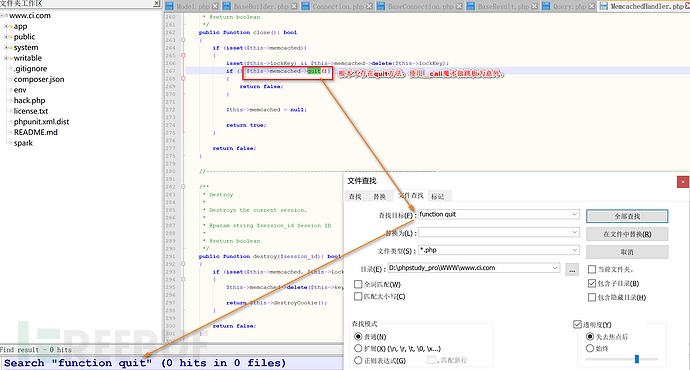Choose 始终 transparency option
The width and height of the screenshot is (690, 370).
(590, 348)
